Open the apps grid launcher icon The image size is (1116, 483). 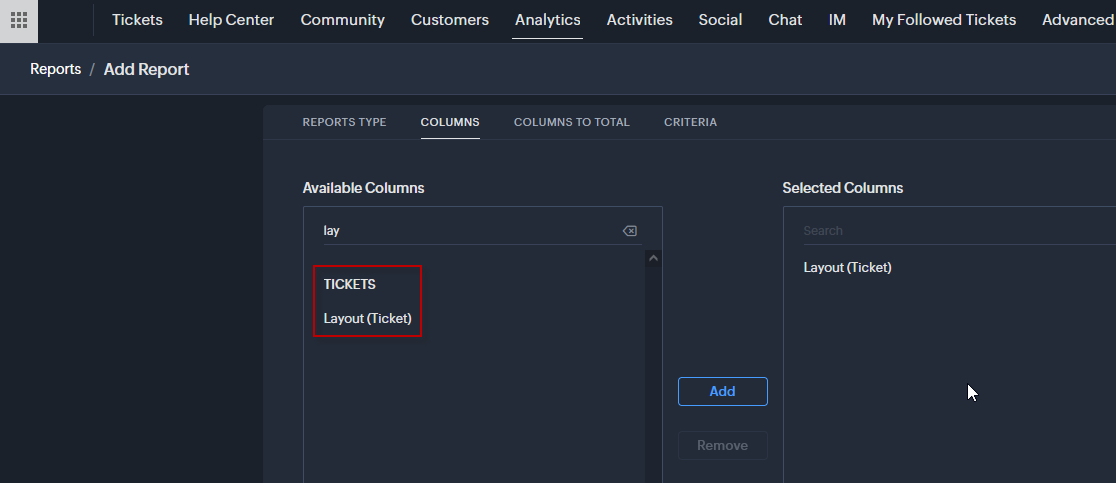point(19,20)
